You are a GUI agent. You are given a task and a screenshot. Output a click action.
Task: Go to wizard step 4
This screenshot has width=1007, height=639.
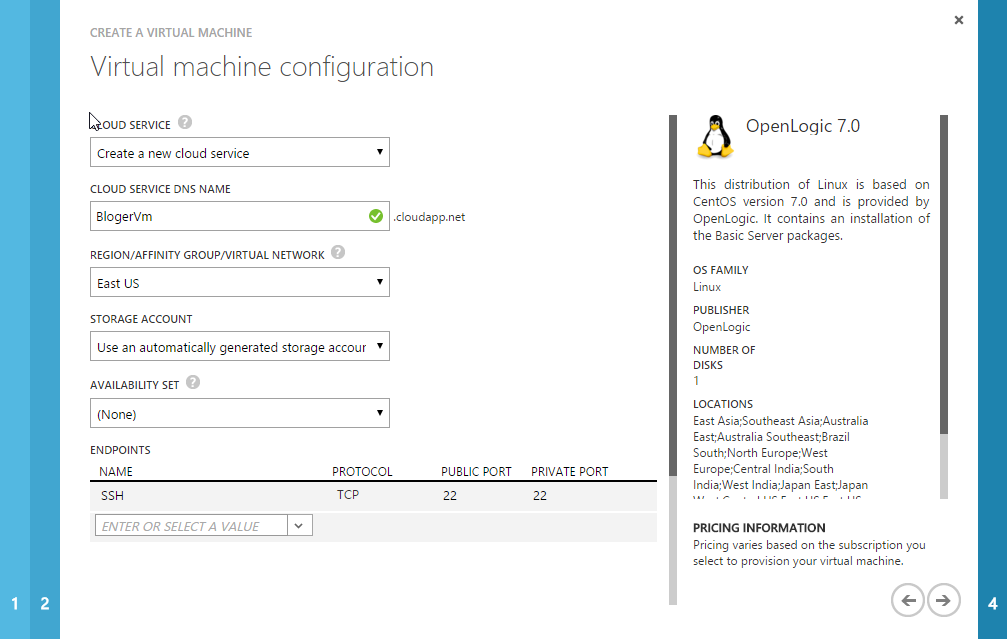(992, 604)
